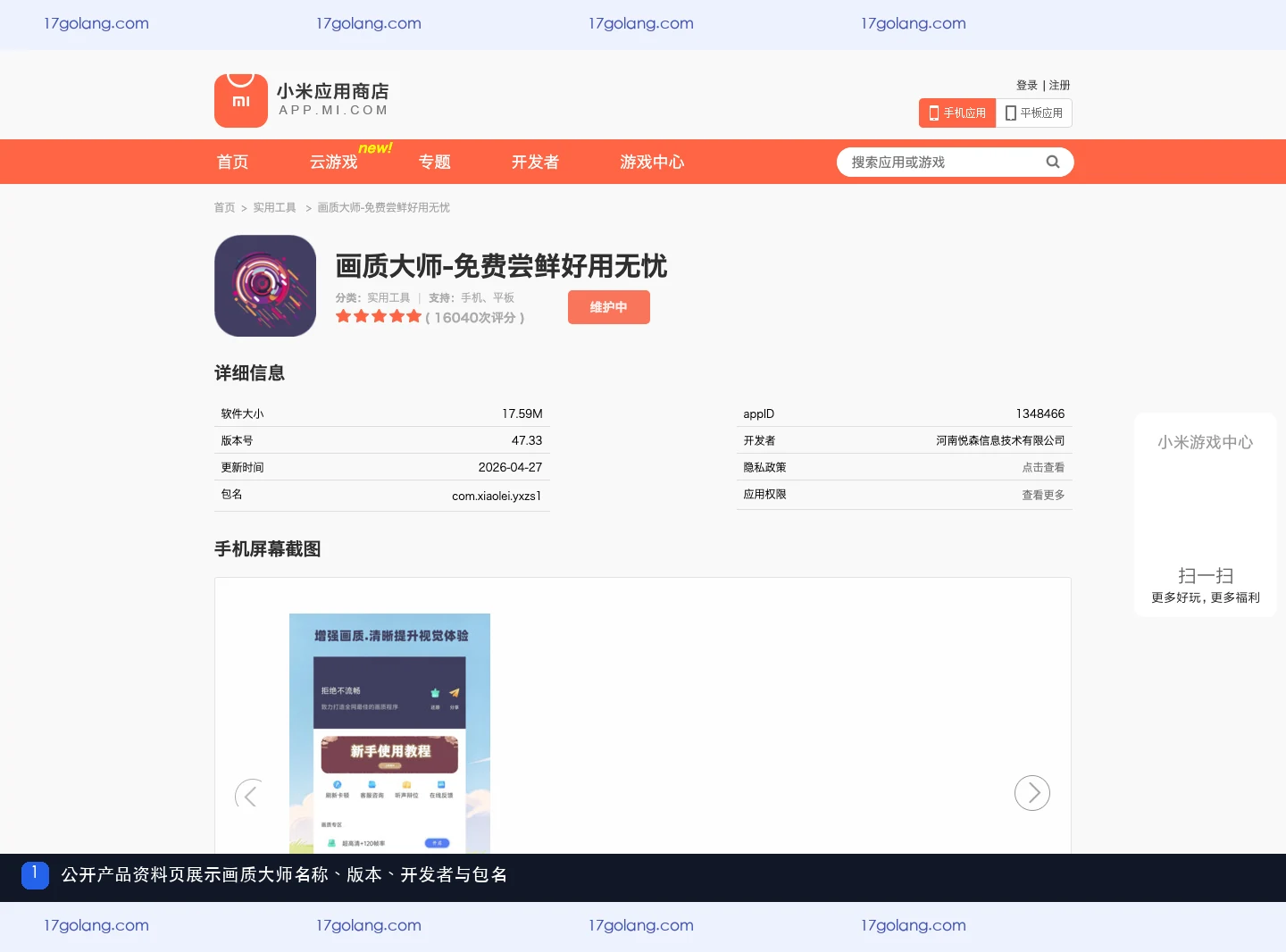Click the version number 47.33
1286x952 pixels.
tap(527, 440)
